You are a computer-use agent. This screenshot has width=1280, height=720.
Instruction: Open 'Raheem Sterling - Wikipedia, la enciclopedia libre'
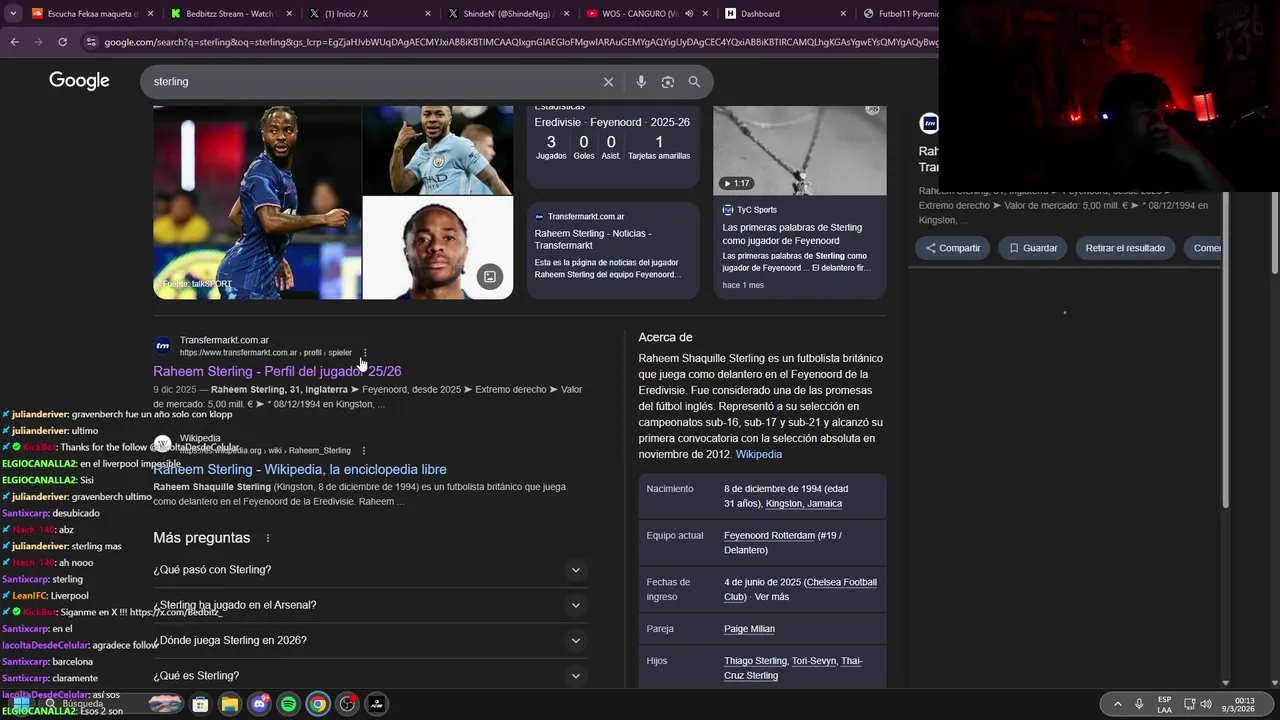(x=300, y=469)
